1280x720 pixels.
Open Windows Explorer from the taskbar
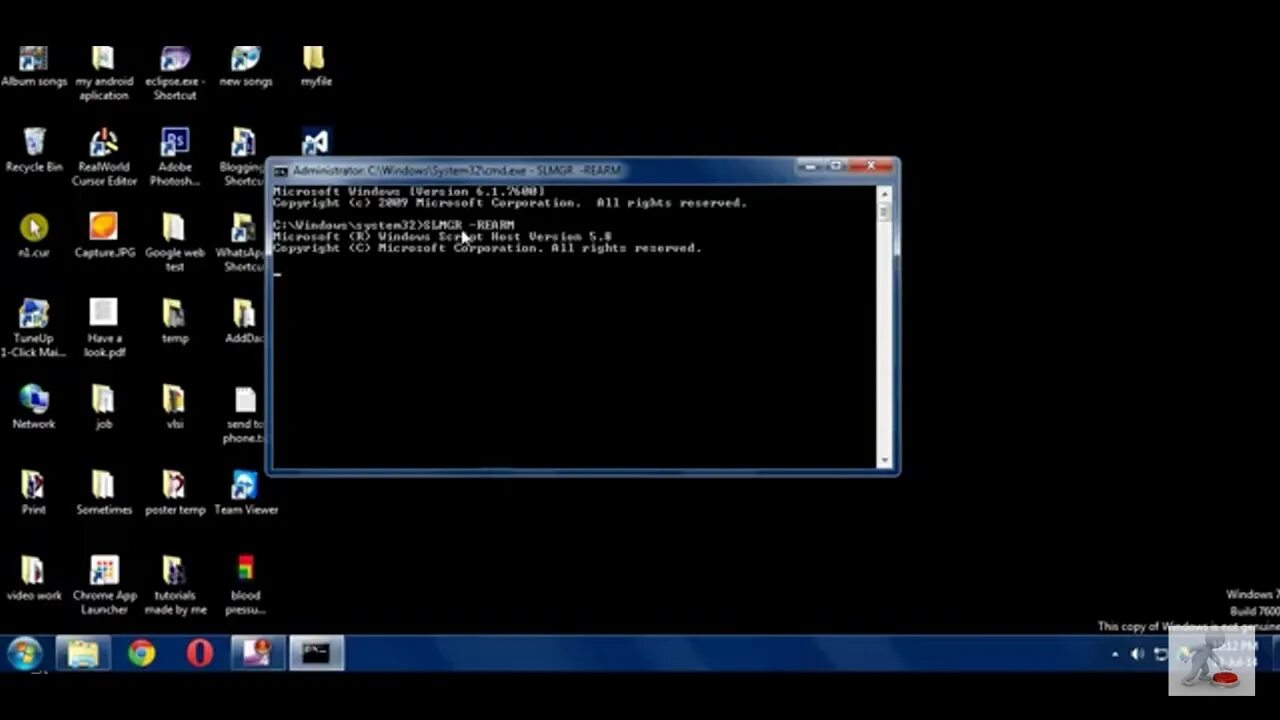(x=83, y=654)
